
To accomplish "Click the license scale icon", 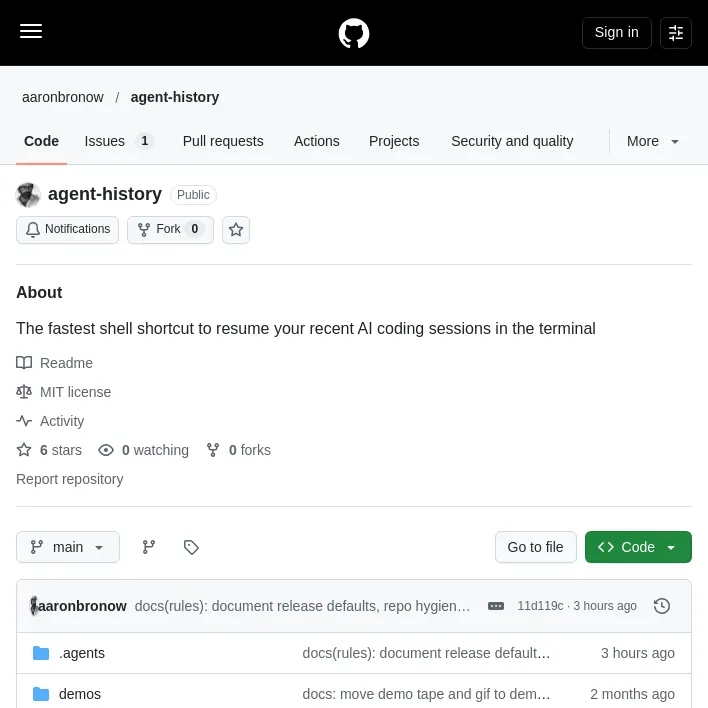I will pyautogui.click(x=24, y=391).
